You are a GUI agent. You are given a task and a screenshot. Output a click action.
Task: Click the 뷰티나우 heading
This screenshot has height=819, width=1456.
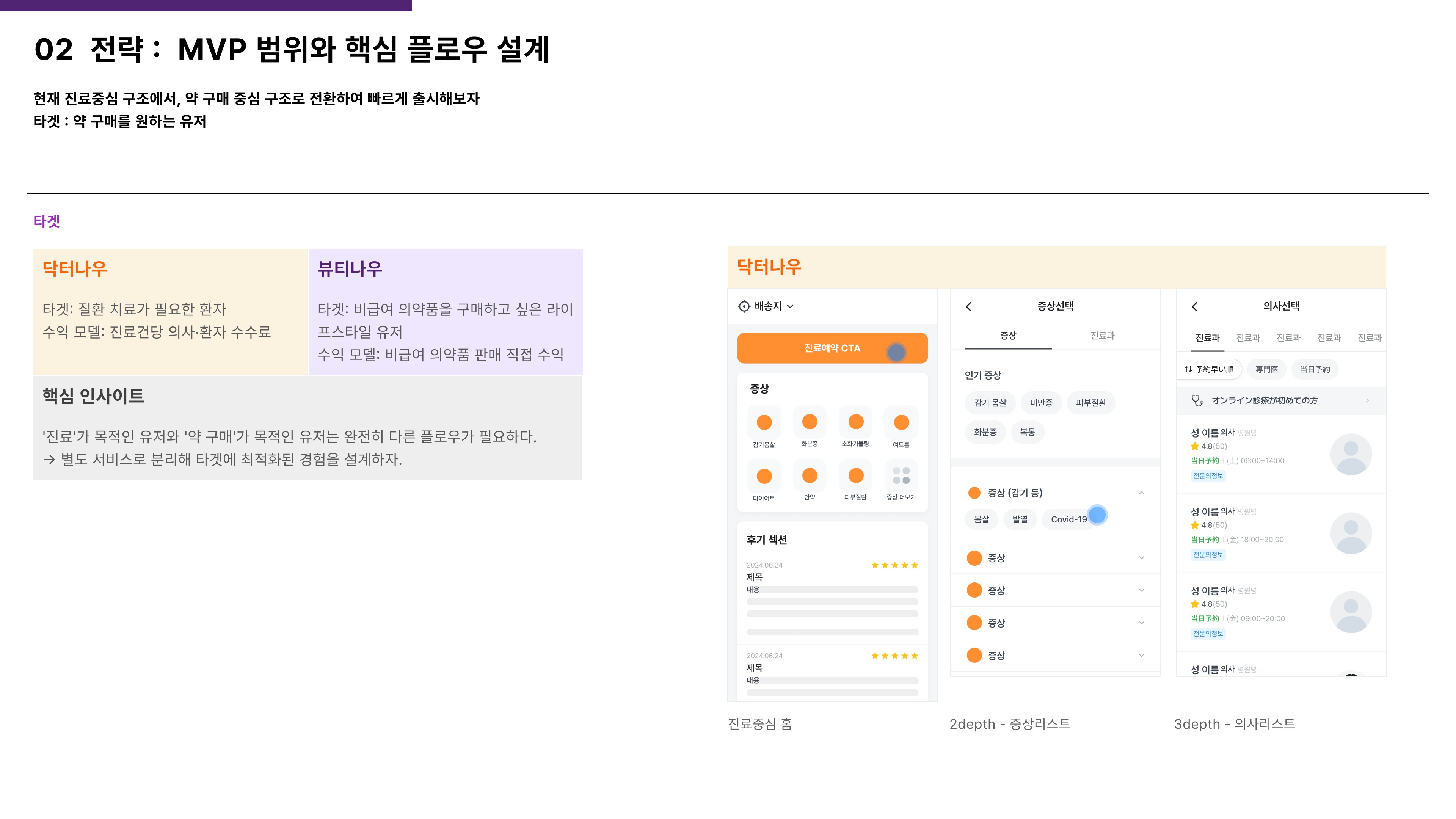click(350, 268)
